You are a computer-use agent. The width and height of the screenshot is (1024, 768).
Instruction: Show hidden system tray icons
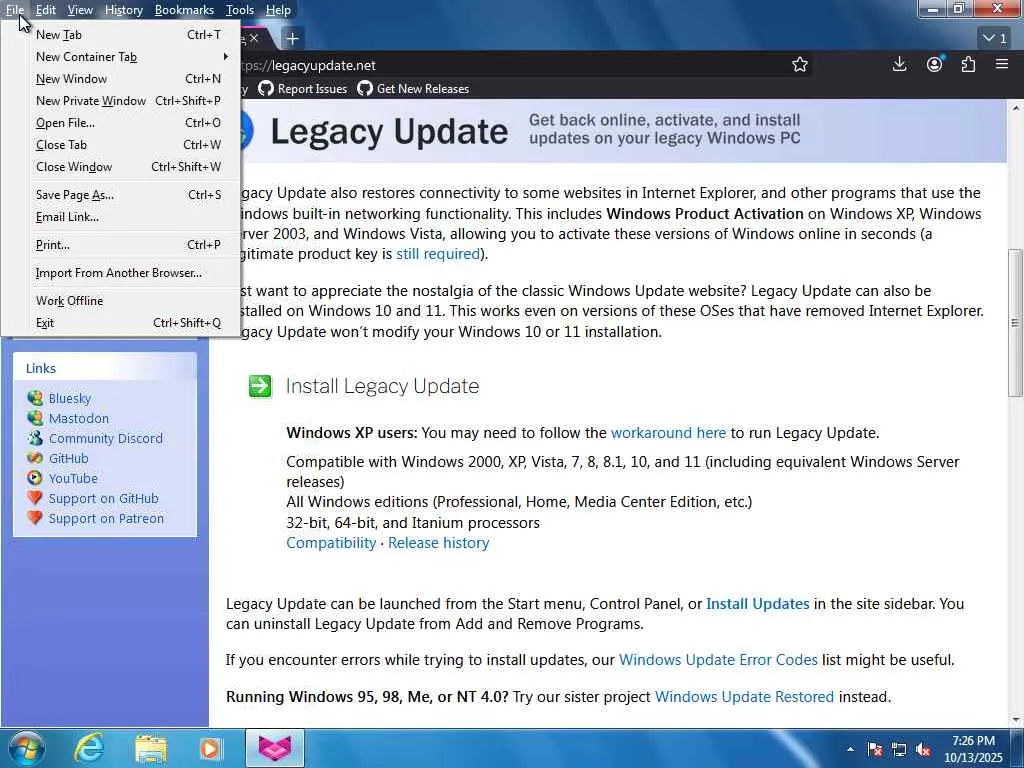tap(850, 749)
